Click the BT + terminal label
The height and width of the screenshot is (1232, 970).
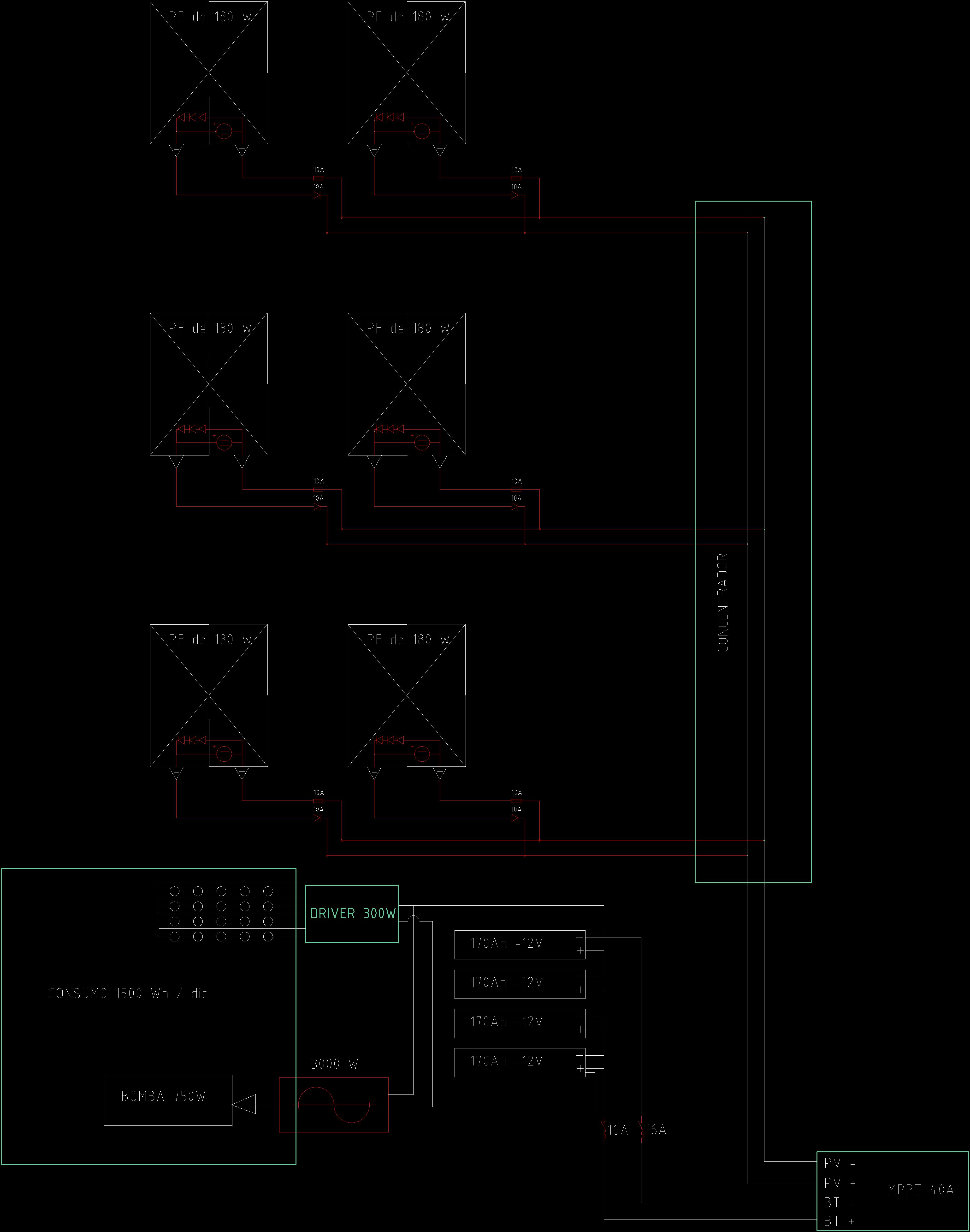(839, 1221)
